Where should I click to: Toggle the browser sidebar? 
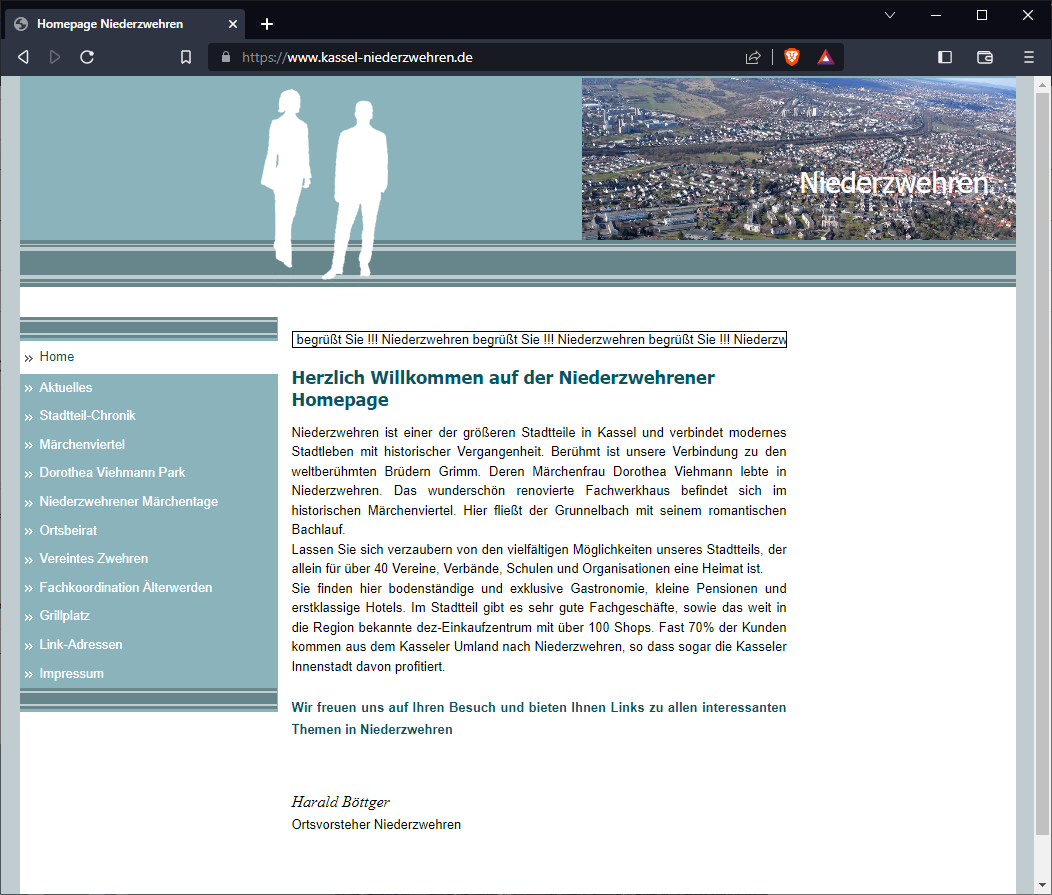click(x=944, y=57)
